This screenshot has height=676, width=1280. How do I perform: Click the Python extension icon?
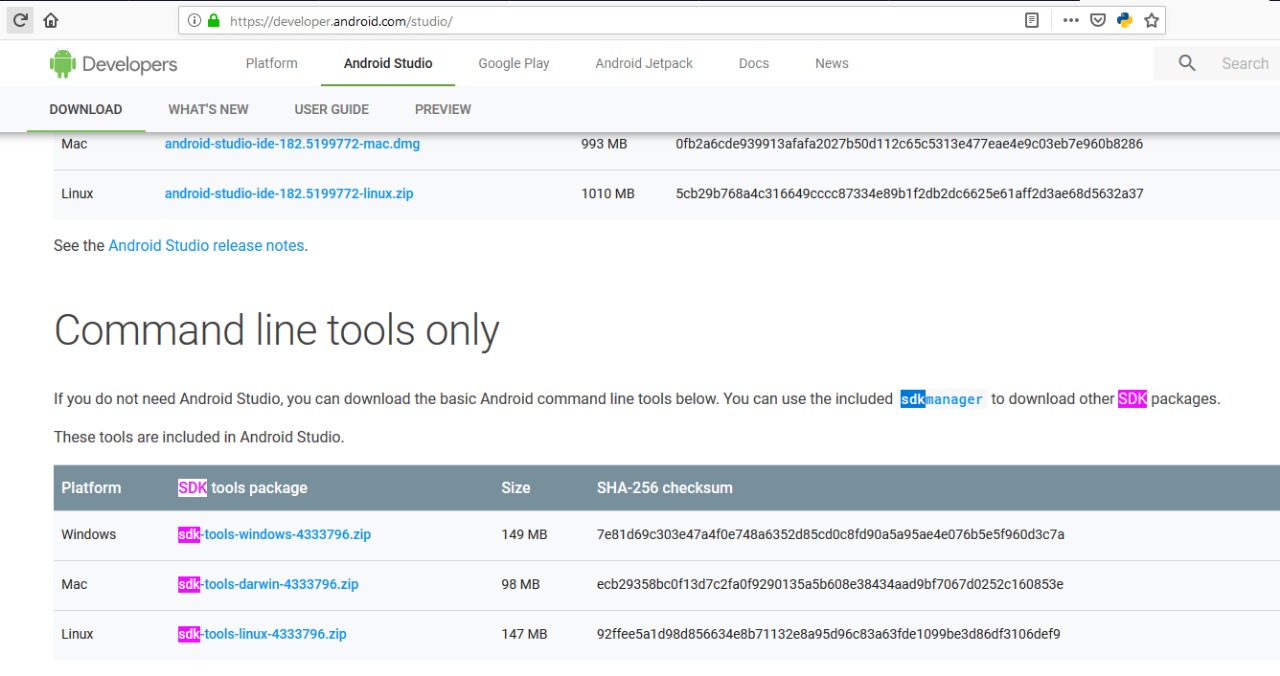(x=1125, y=20)
